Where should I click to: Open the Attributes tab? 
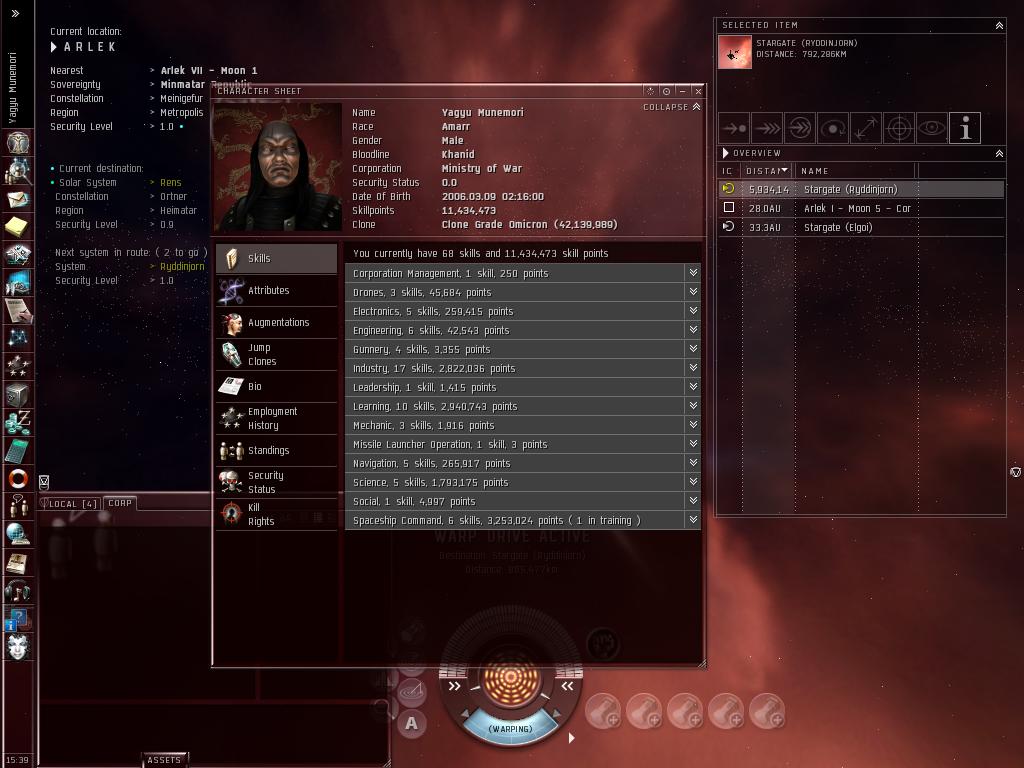click(x=276, y=291)
